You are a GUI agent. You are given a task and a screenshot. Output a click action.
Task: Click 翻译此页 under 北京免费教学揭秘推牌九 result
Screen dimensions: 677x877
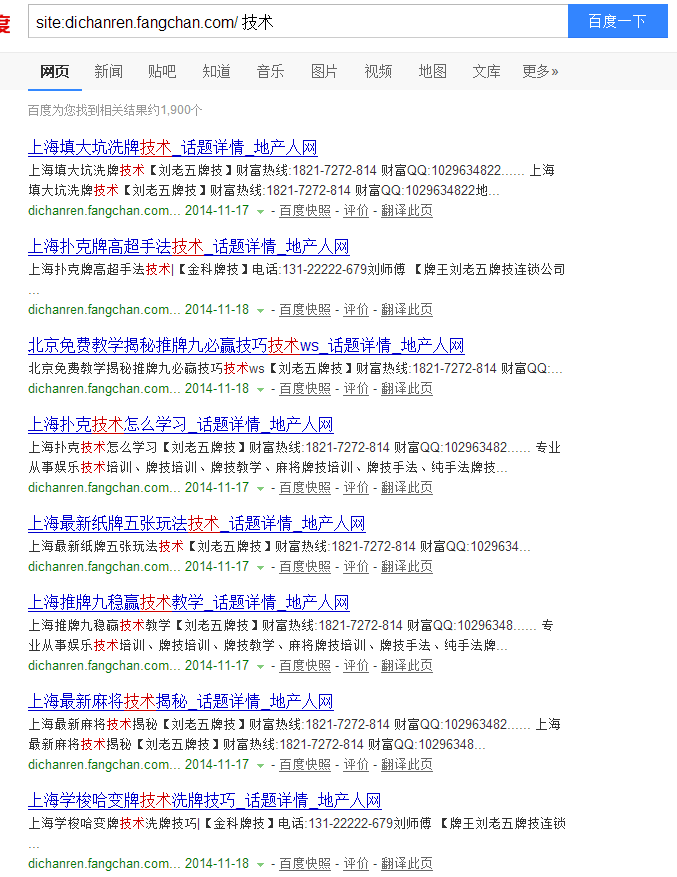coord(407,389)
